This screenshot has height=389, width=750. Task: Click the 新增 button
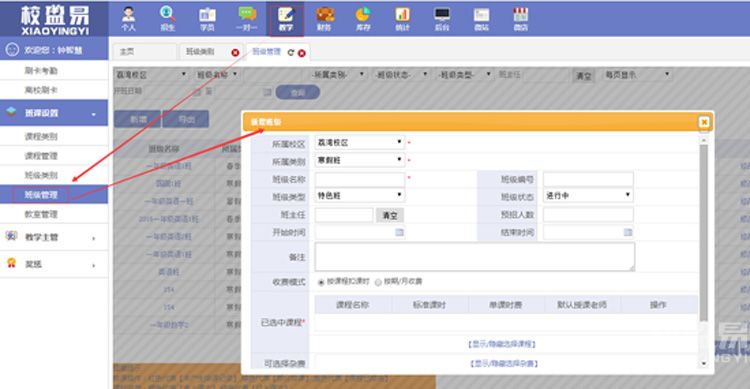pos(138,119)
